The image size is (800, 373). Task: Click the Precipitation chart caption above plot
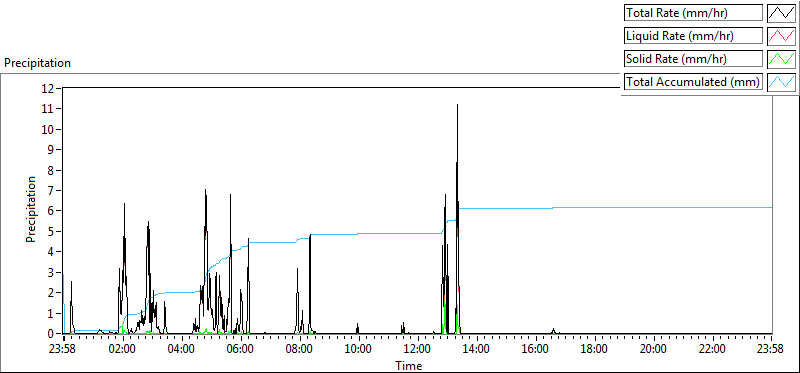(x=37, y=63)
